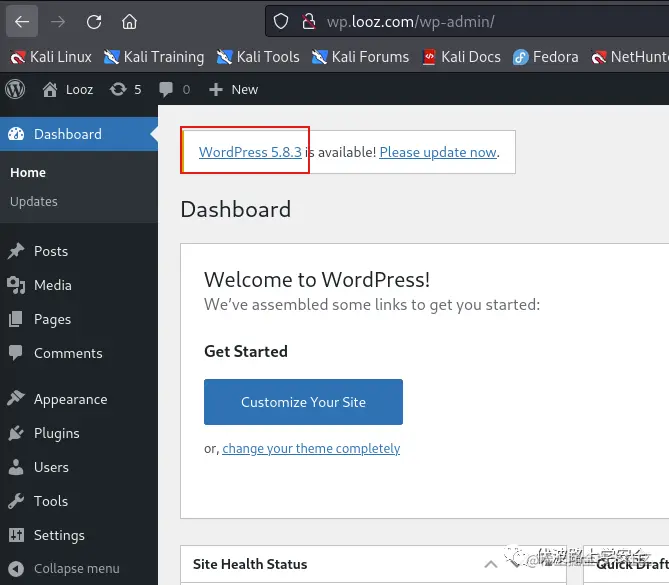Open Media menu item

(79, 285)
